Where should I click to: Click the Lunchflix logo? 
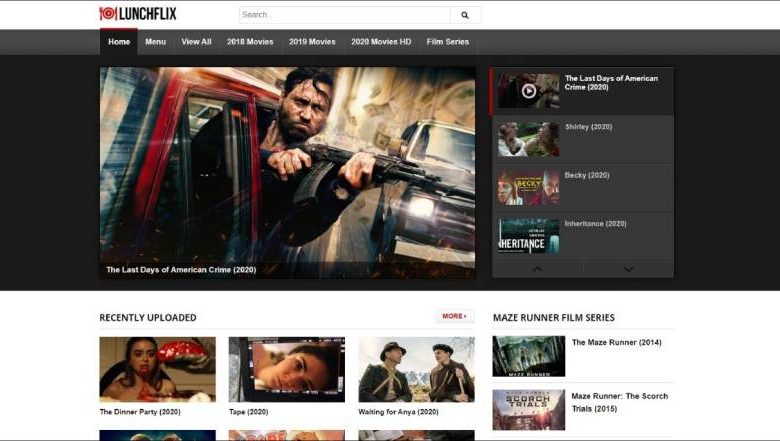click(138, 14)
